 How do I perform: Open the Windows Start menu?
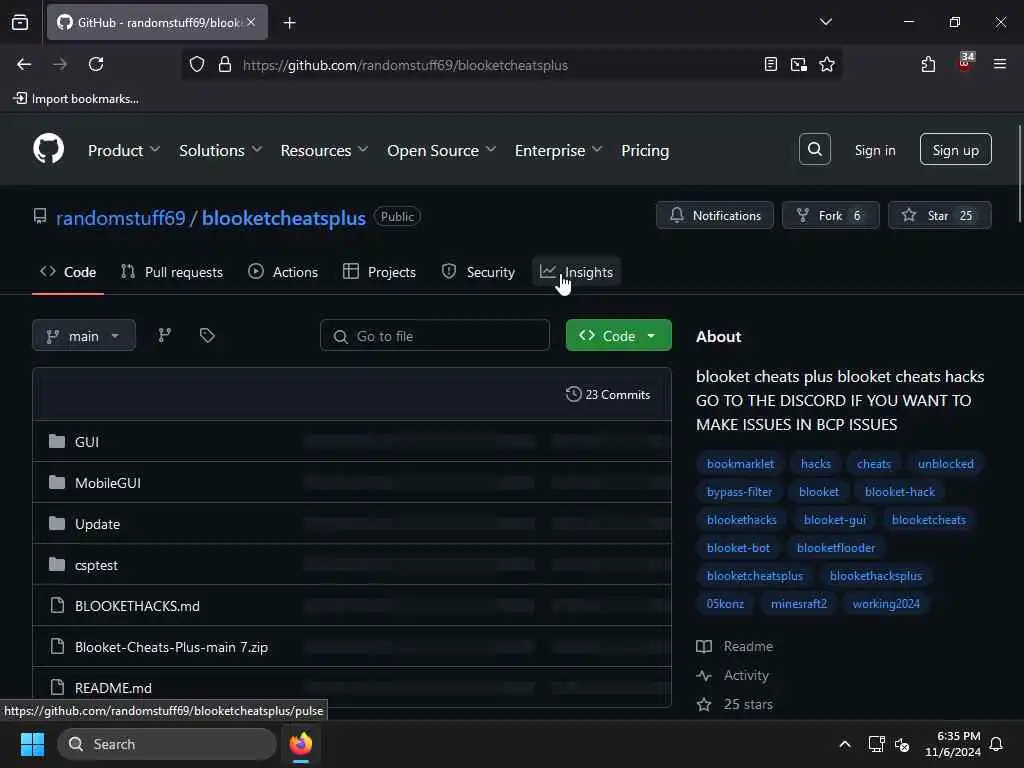click(x=32, y=744)
